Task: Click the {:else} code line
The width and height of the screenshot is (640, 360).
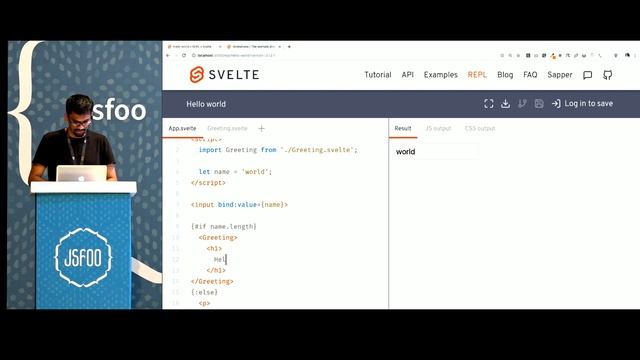Action: tap(204, 292)
